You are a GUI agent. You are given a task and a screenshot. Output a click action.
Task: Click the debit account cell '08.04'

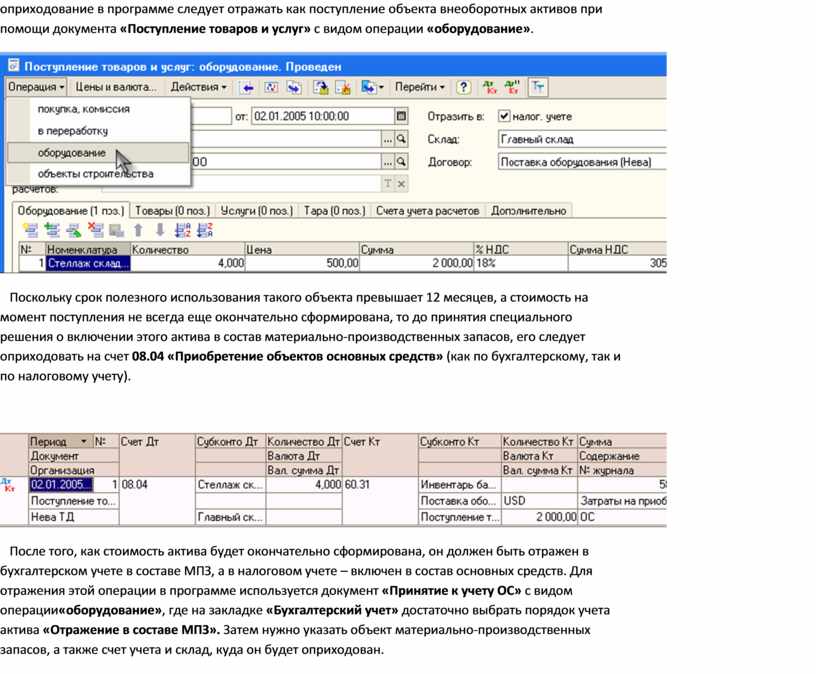[157, 485]
